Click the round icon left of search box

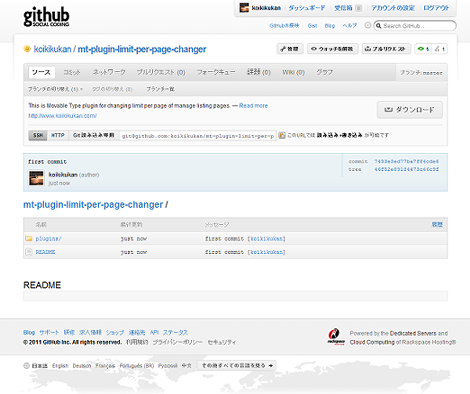(x=368, y=25)
